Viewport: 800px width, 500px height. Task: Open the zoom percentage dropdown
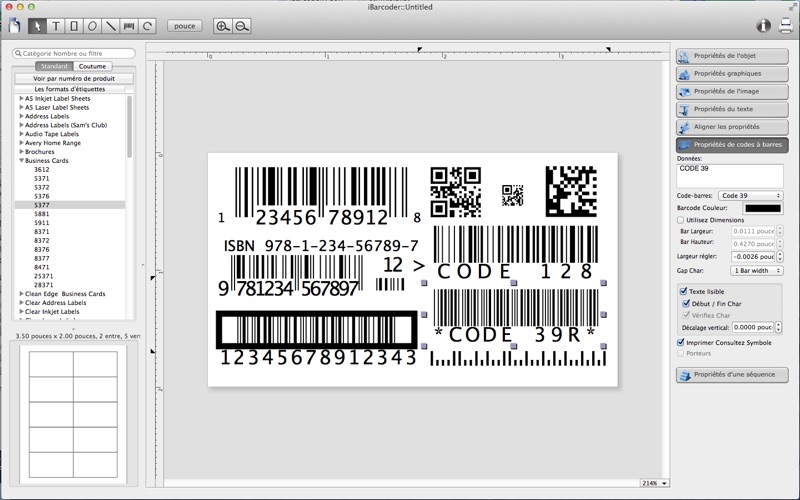pyautogui.click(x=655, y=483)
